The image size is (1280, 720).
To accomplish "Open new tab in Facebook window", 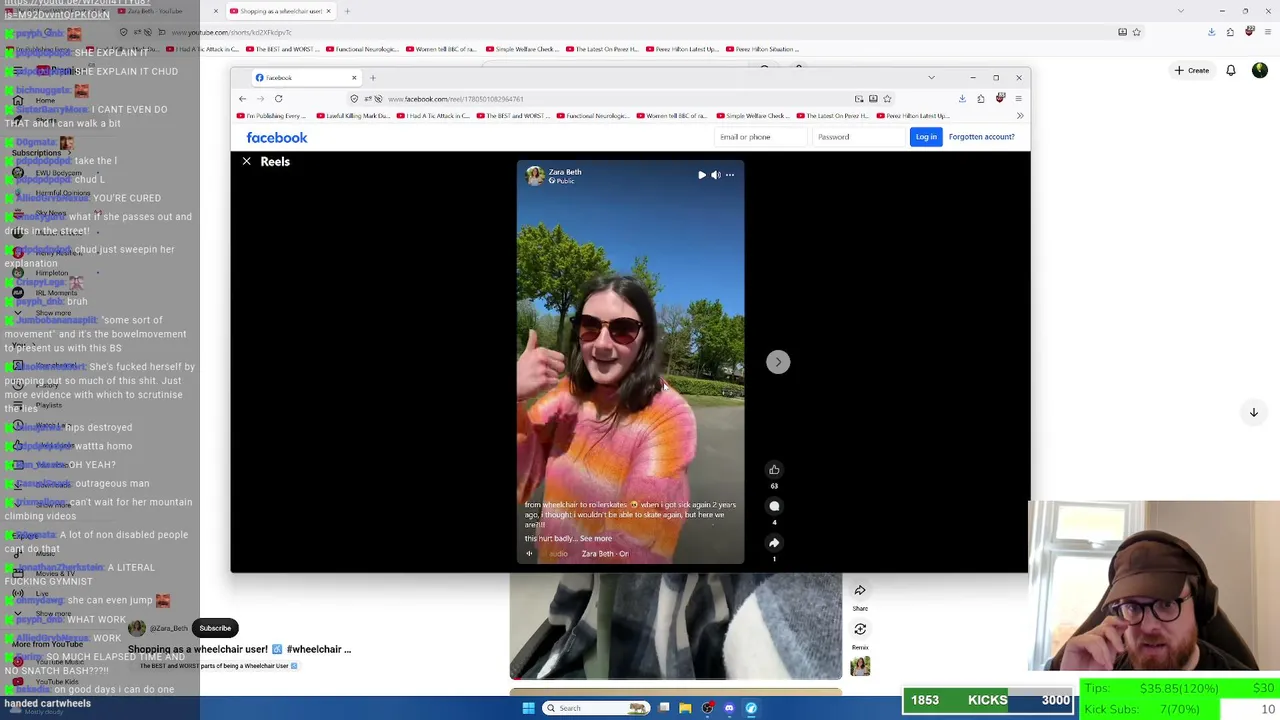I will (373, 78).
